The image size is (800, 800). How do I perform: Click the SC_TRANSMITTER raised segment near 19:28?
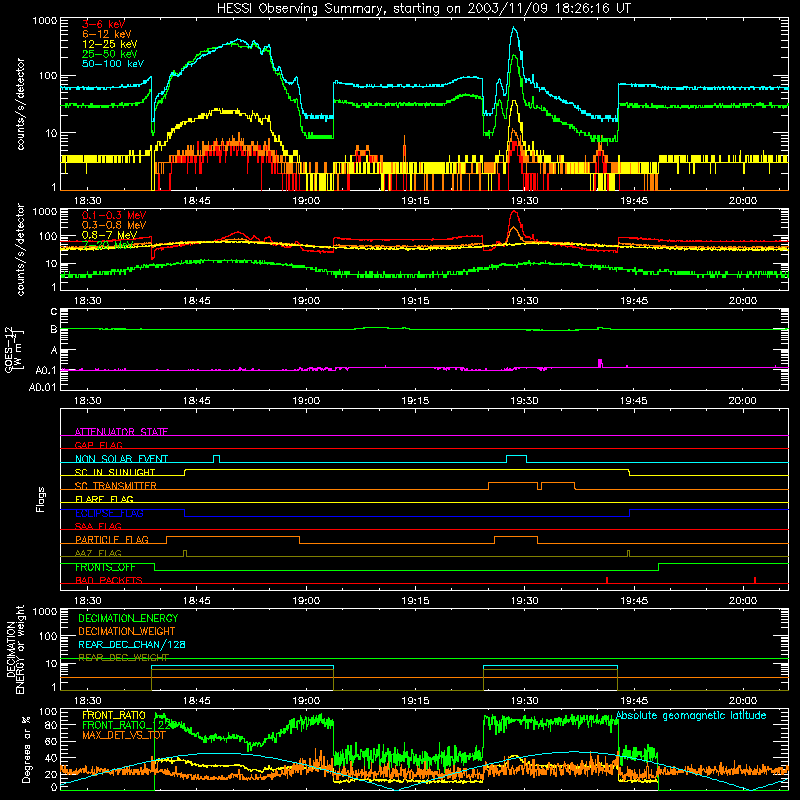click(513, 483)
